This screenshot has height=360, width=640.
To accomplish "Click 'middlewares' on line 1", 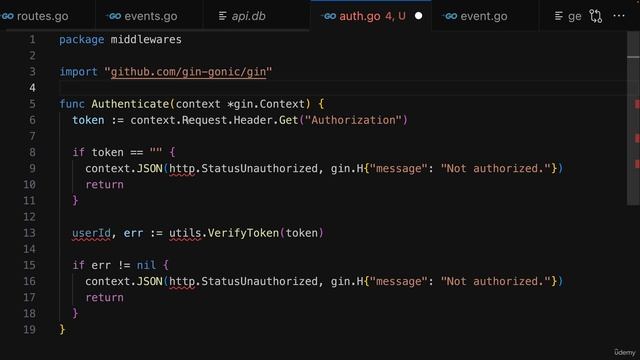I will [x=146, y=40].
